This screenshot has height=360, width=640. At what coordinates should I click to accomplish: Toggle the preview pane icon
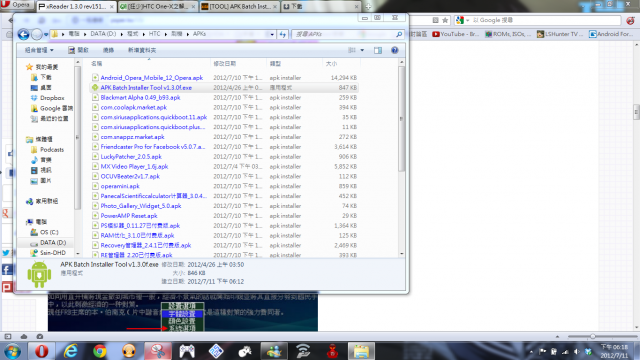[x=378, y=50]
